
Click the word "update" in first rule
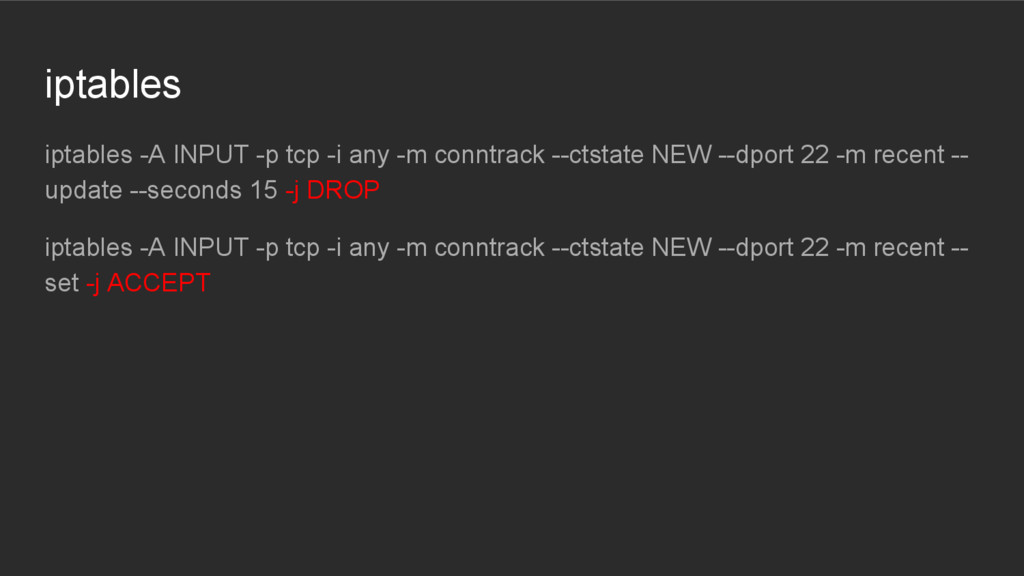(x=84, y=191)
